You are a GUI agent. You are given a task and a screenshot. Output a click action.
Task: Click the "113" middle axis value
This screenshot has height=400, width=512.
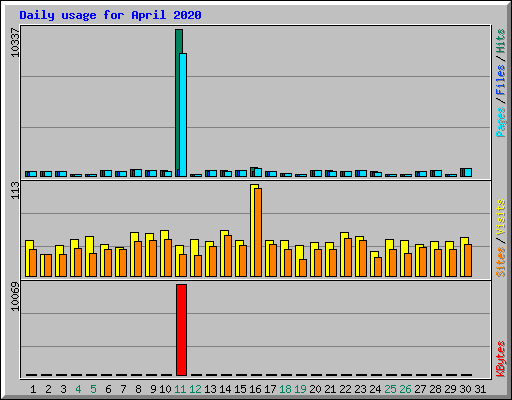click(15, 190)
